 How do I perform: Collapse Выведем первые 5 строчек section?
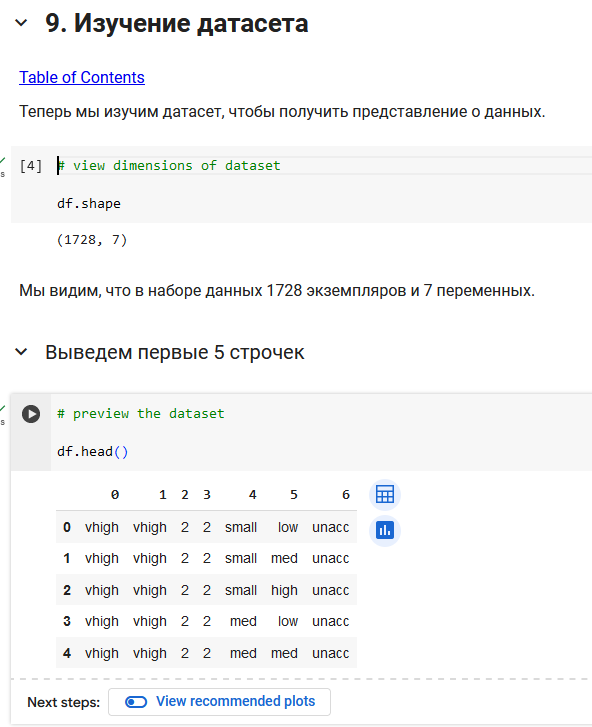coord(21,352)
